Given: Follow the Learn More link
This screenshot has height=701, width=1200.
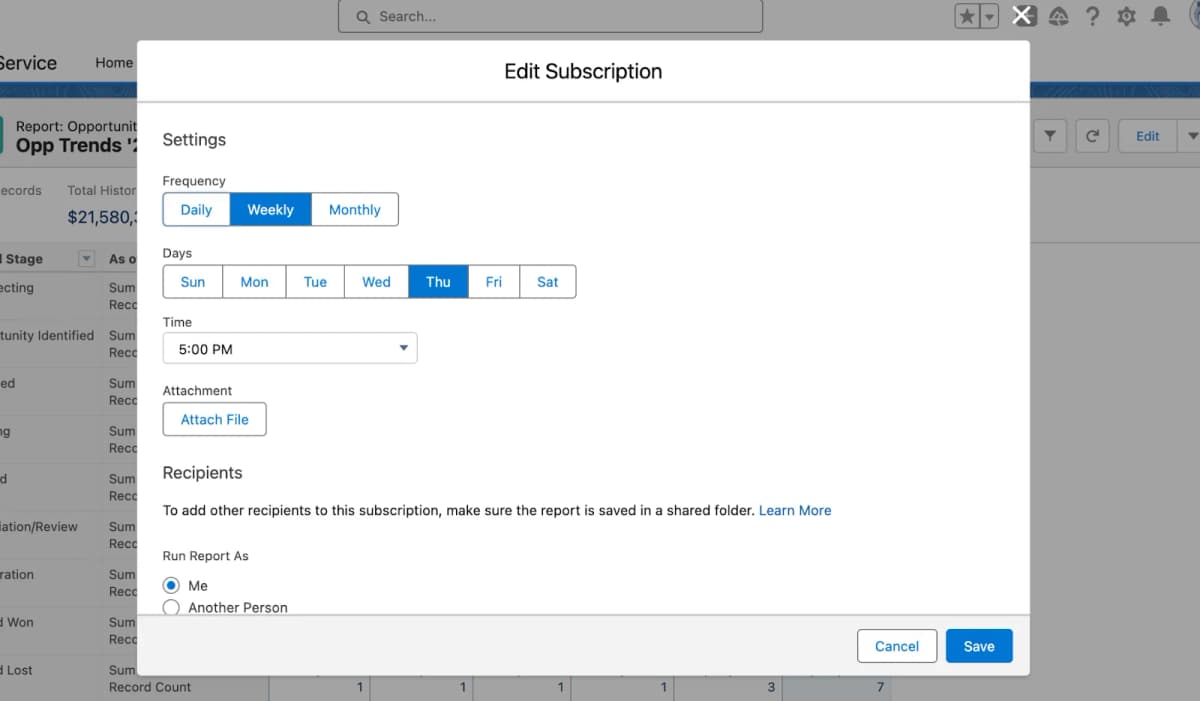Looking at the screenshot, I should [x=795, y=510].
